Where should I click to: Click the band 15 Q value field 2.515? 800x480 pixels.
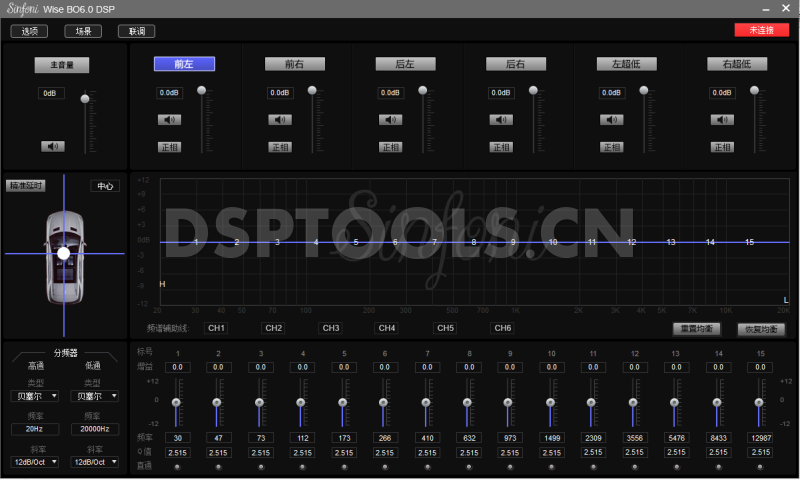pyautogui.click(x=761, y=452)
